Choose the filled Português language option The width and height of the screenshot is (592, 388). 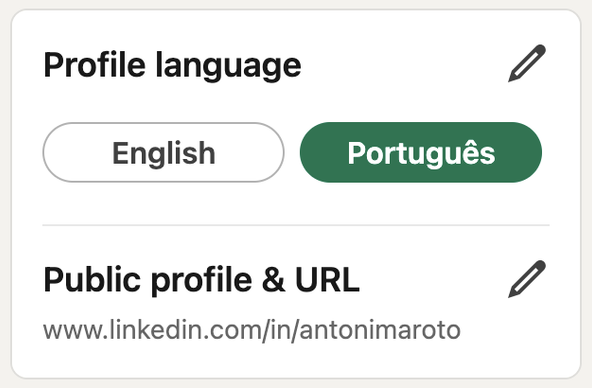(421, 152)
